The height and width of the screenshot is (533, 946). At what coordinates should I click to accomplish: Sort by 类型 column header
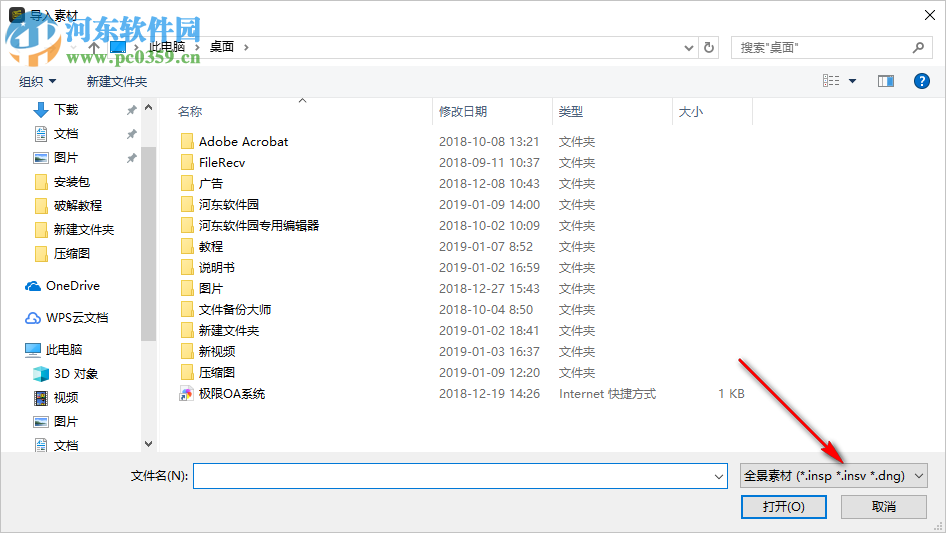[571, 112]
